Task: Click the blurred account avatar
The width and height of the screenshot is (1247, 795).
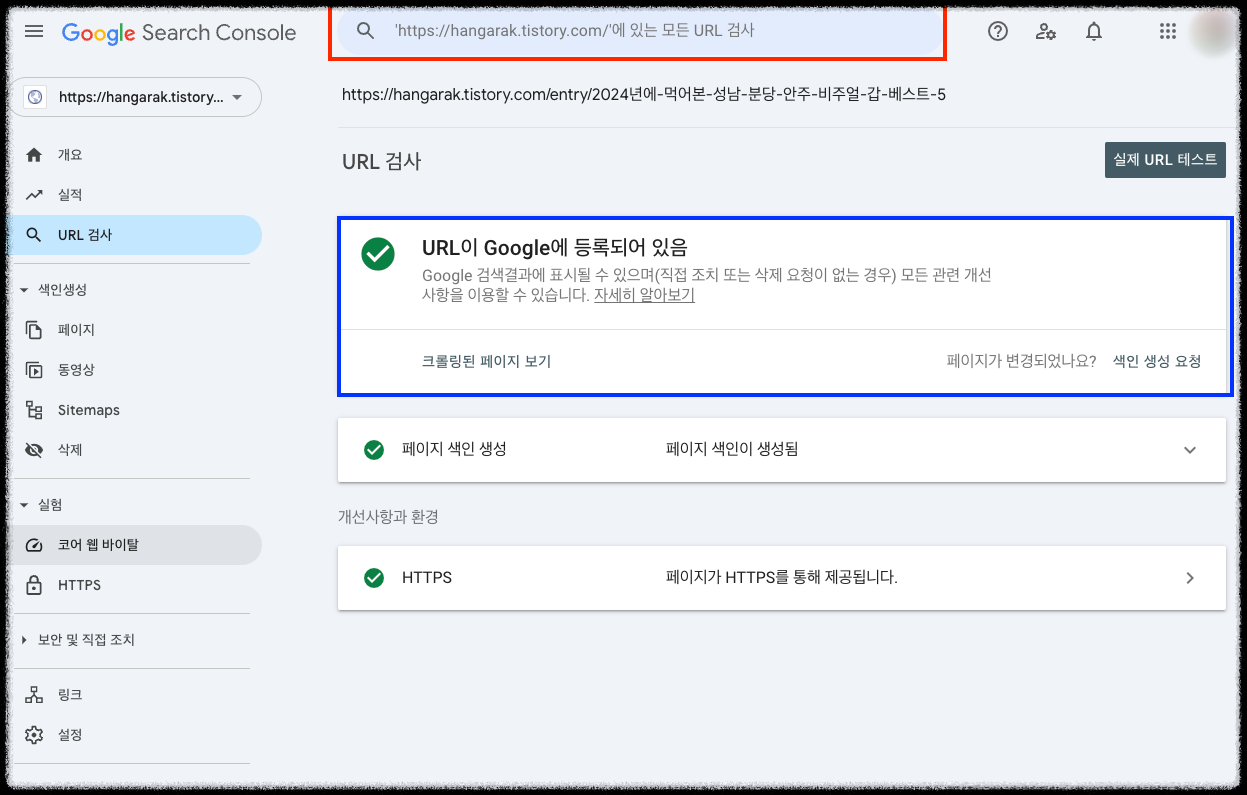Action: (x=1212, y=32)
